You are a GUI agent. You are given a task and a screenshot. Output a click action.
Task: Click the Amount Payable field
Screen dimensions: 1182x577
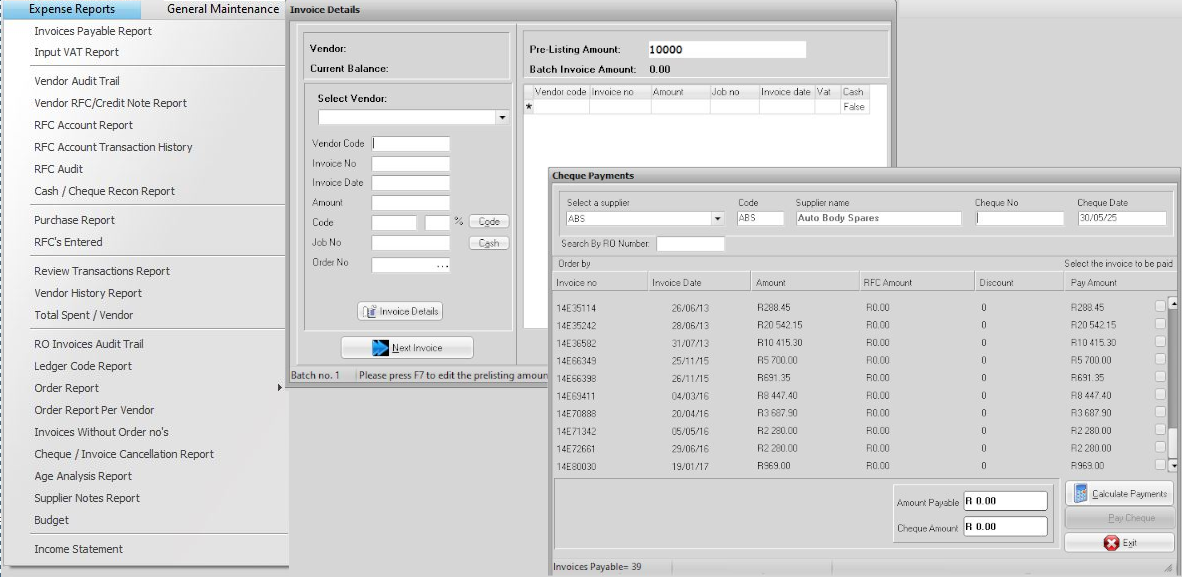coord(1006,501)
